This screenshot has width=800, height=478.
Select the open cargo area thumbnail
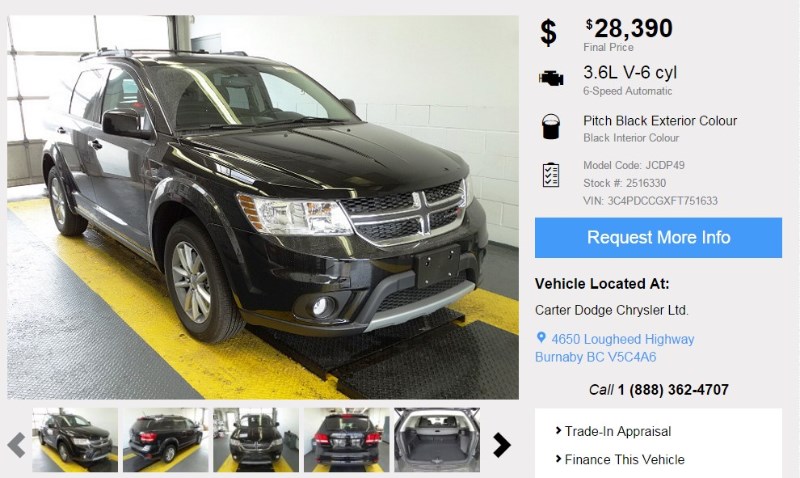[437, 440]
